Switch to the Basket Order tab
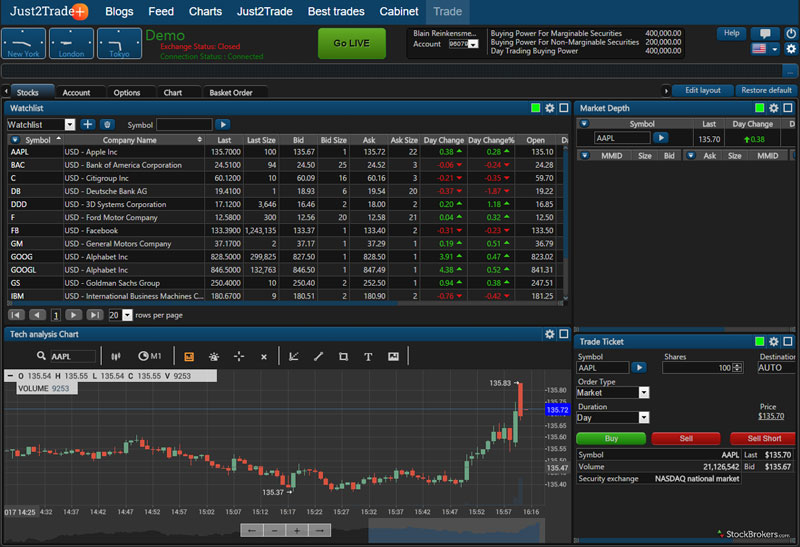The height and width of the screenshot is (547, 800). tap(231, 92)
